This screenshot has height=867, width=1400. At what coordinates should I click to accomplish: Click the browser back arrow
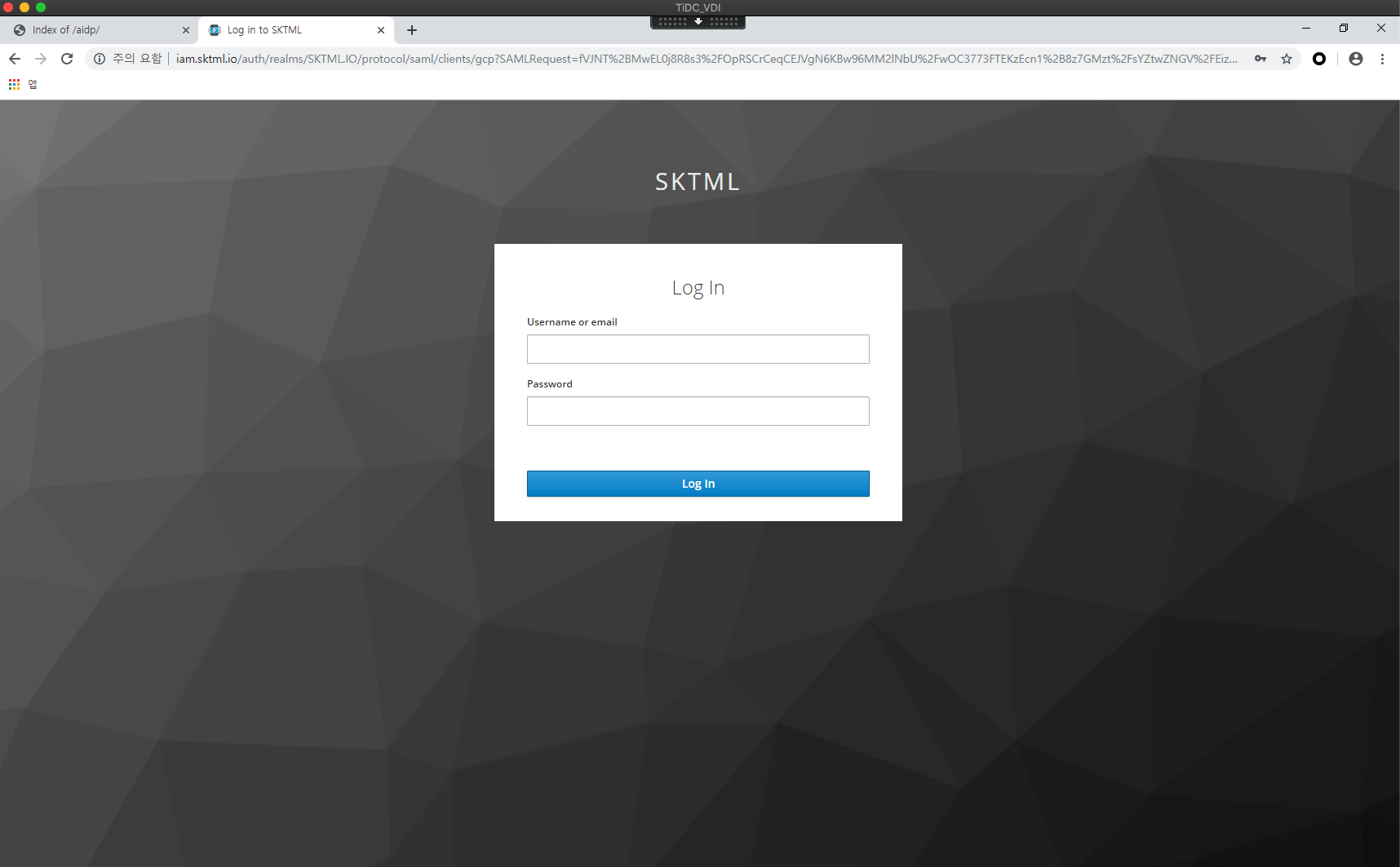click(15, 59)
